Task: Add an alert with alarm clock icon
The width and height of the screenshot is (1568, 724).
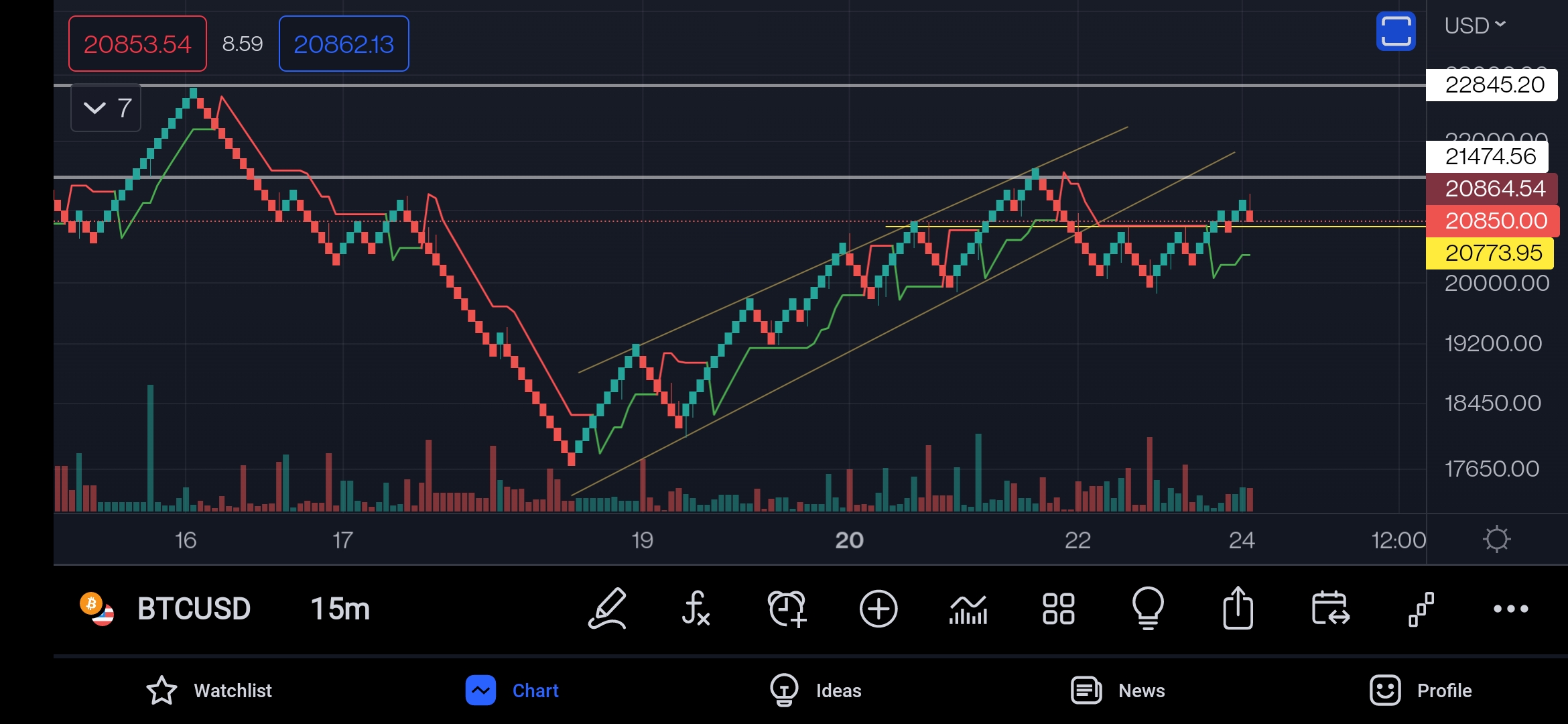Action: 787,609
